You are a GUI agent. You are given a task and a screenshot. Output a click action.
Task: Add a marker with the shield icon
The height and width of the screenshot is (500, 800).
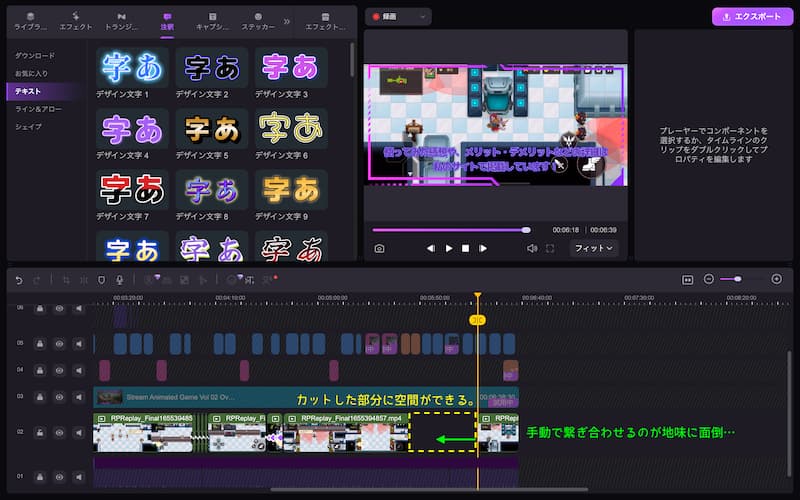(102, 280)
